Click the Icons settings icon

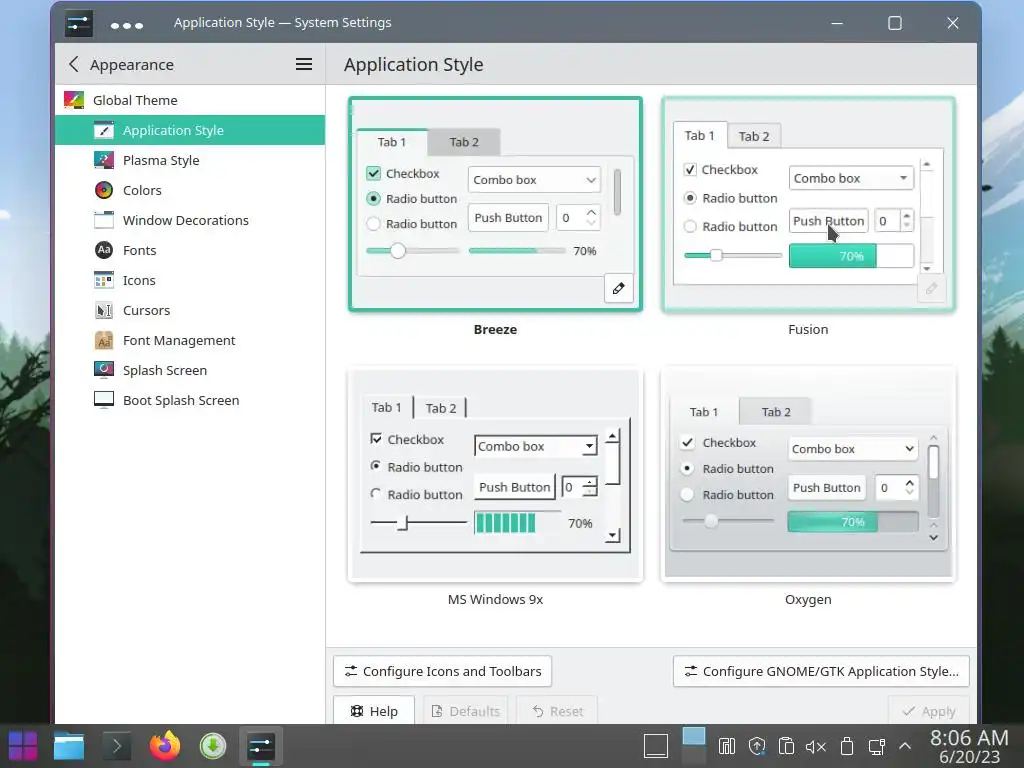pyautogui.click(x=104, y=280)
